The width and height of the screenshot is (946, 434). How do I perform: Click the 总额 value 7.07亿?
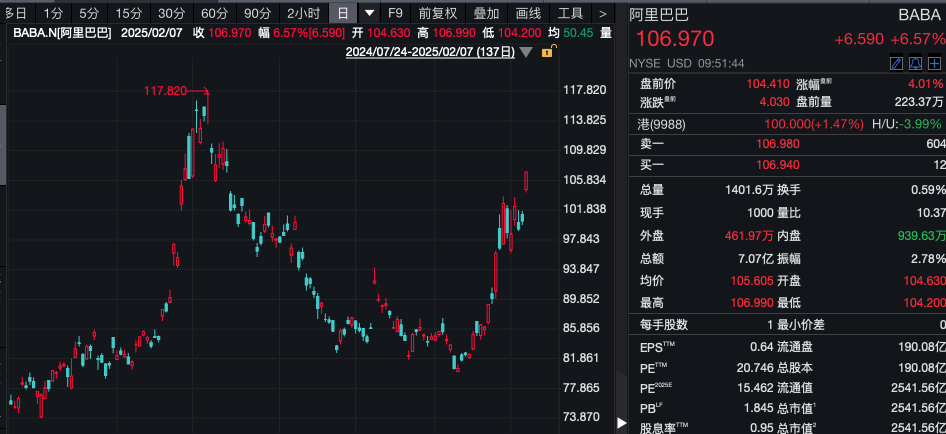(x=754, y=258)
